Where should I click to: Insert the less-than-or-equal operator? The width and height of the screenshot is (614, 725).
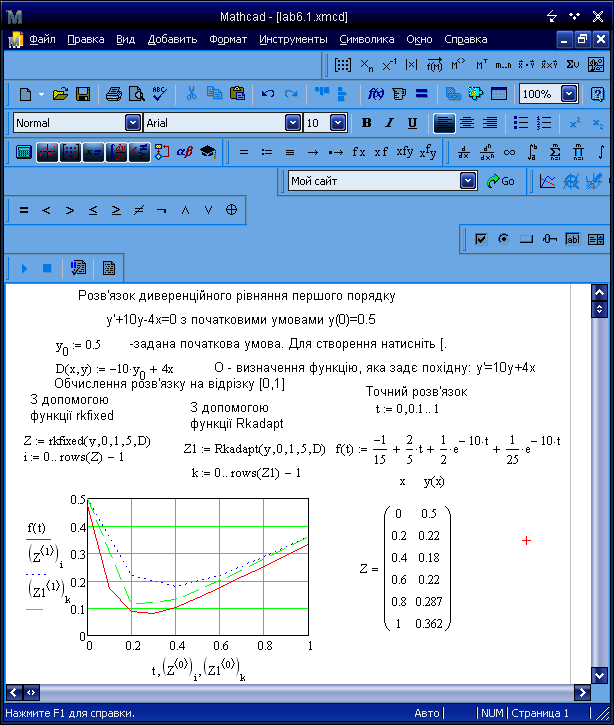tap(93, 210)
